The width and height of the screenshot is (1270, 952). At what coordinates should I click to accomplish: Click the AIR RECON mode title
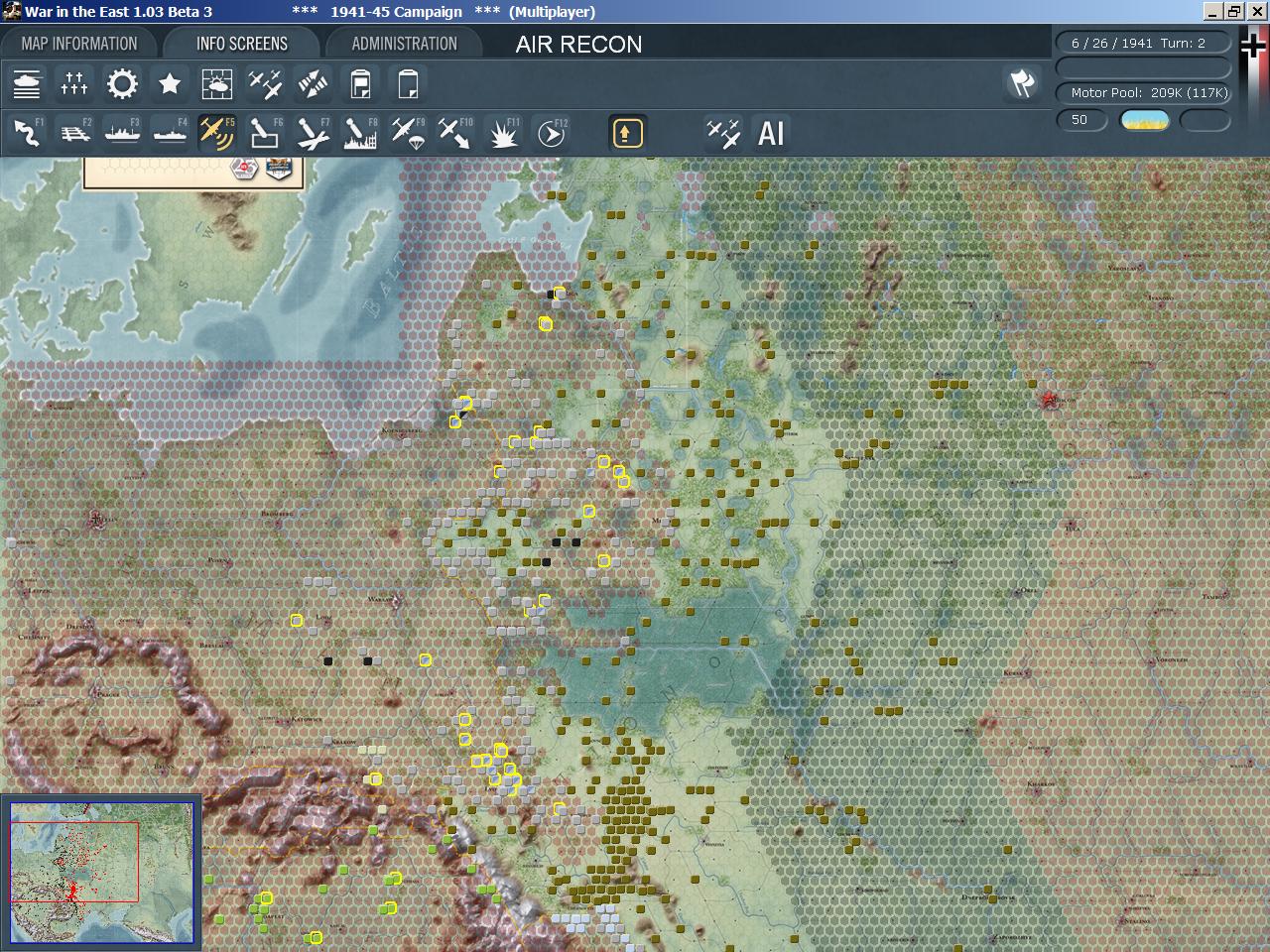(578, 45)
